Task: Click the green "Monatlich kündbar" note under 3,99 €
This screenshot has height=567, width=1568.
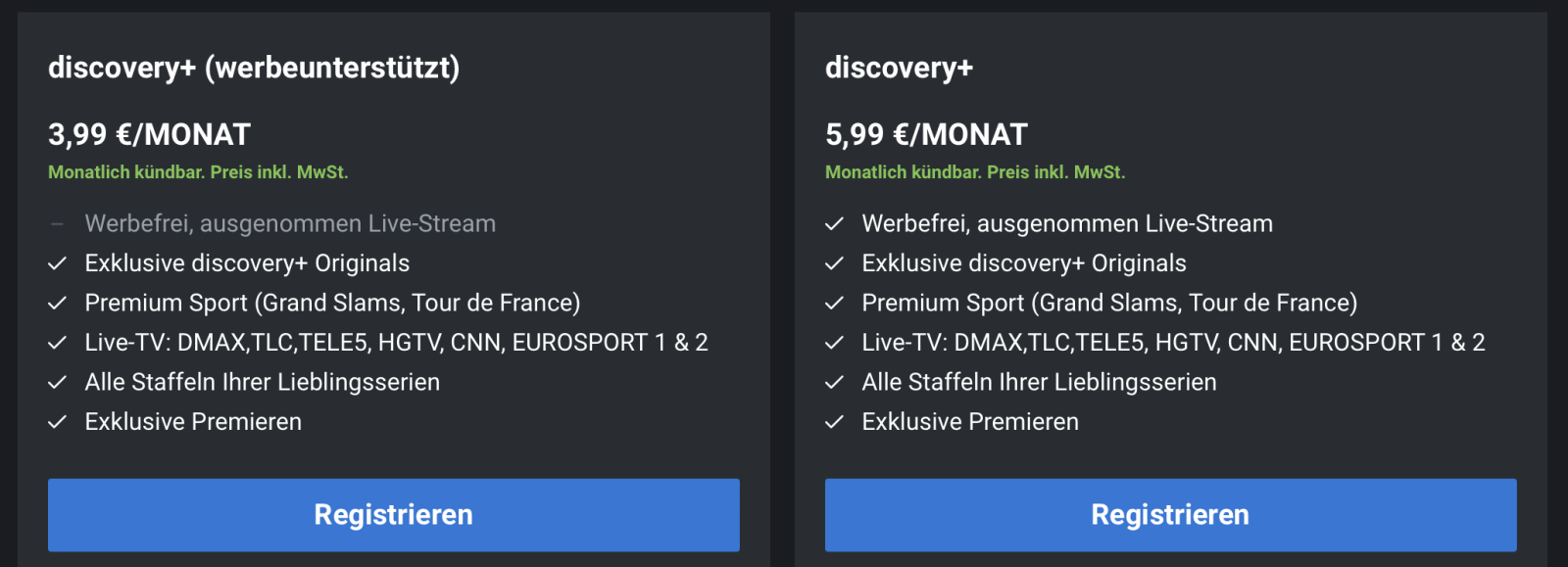Action: (198, 172)
